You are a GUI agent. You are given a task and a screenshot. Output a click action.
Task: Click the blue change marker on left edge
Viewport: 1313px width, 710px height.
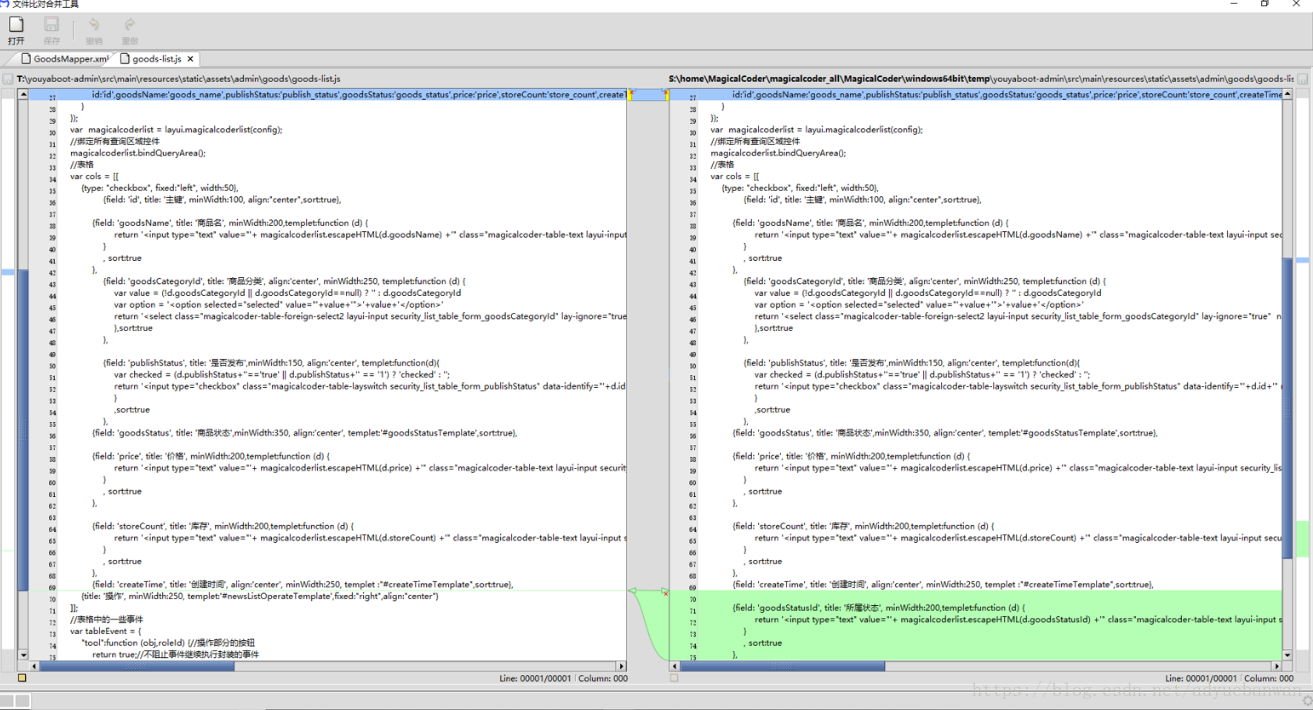point(6,273)
